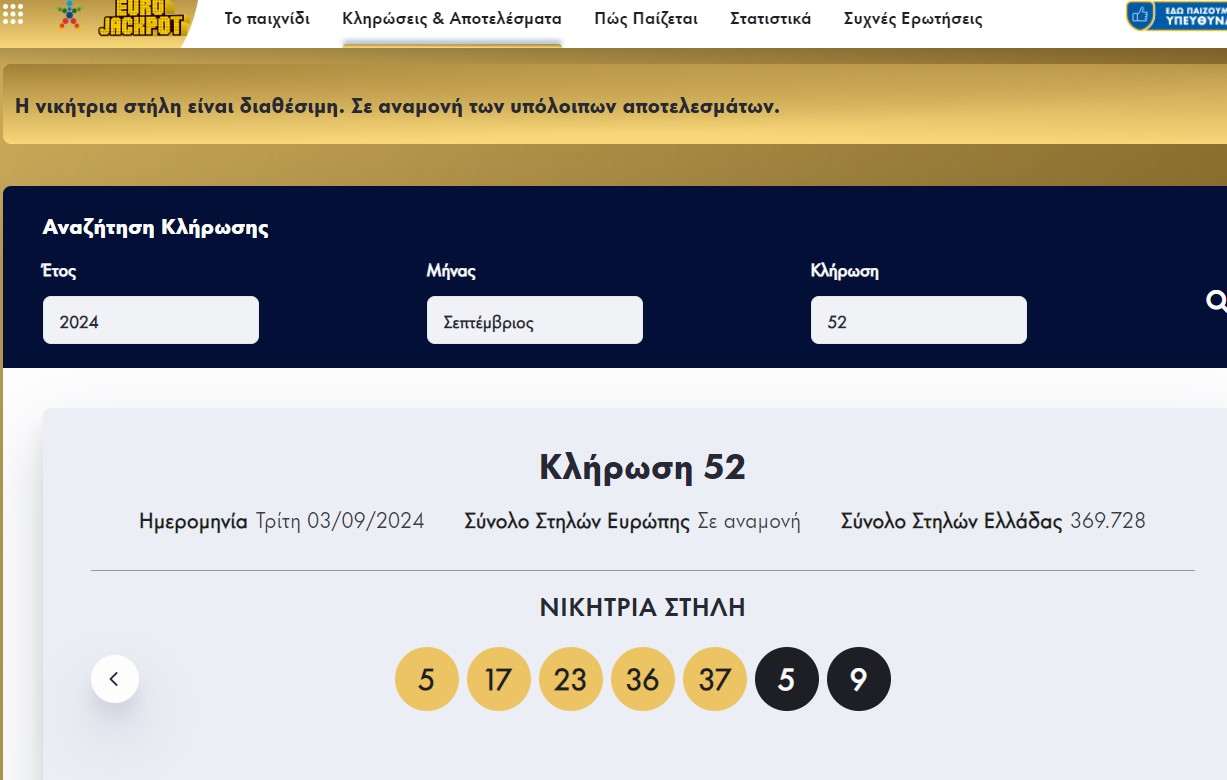The width and height of the screenshot is (1227, 780).
Task: Click inside the 2024 year field
Action: [150, 319]
